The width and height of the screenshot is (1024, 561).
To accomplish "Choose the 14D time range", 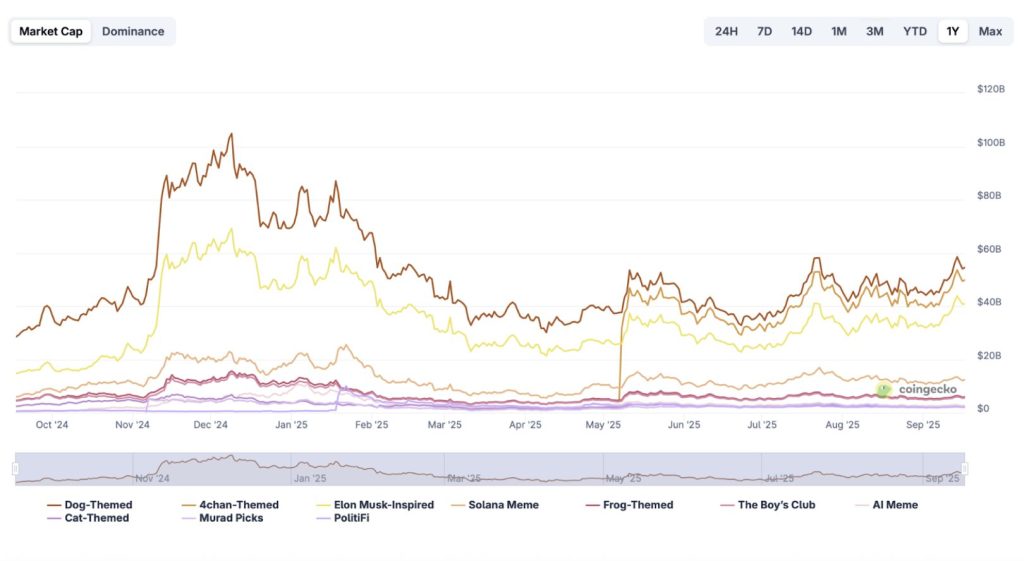I will (x=801, y=31).
